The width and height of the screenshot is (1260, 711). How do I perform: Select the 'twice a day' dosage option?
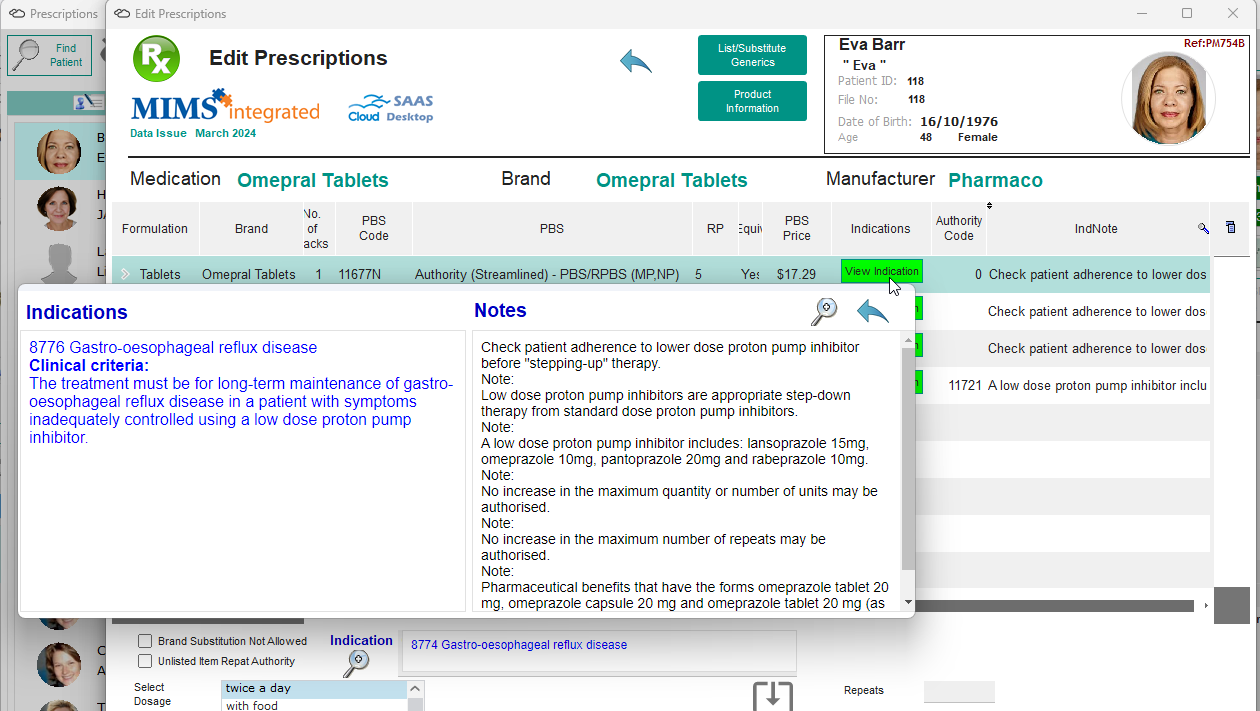(x=314, y=689)
